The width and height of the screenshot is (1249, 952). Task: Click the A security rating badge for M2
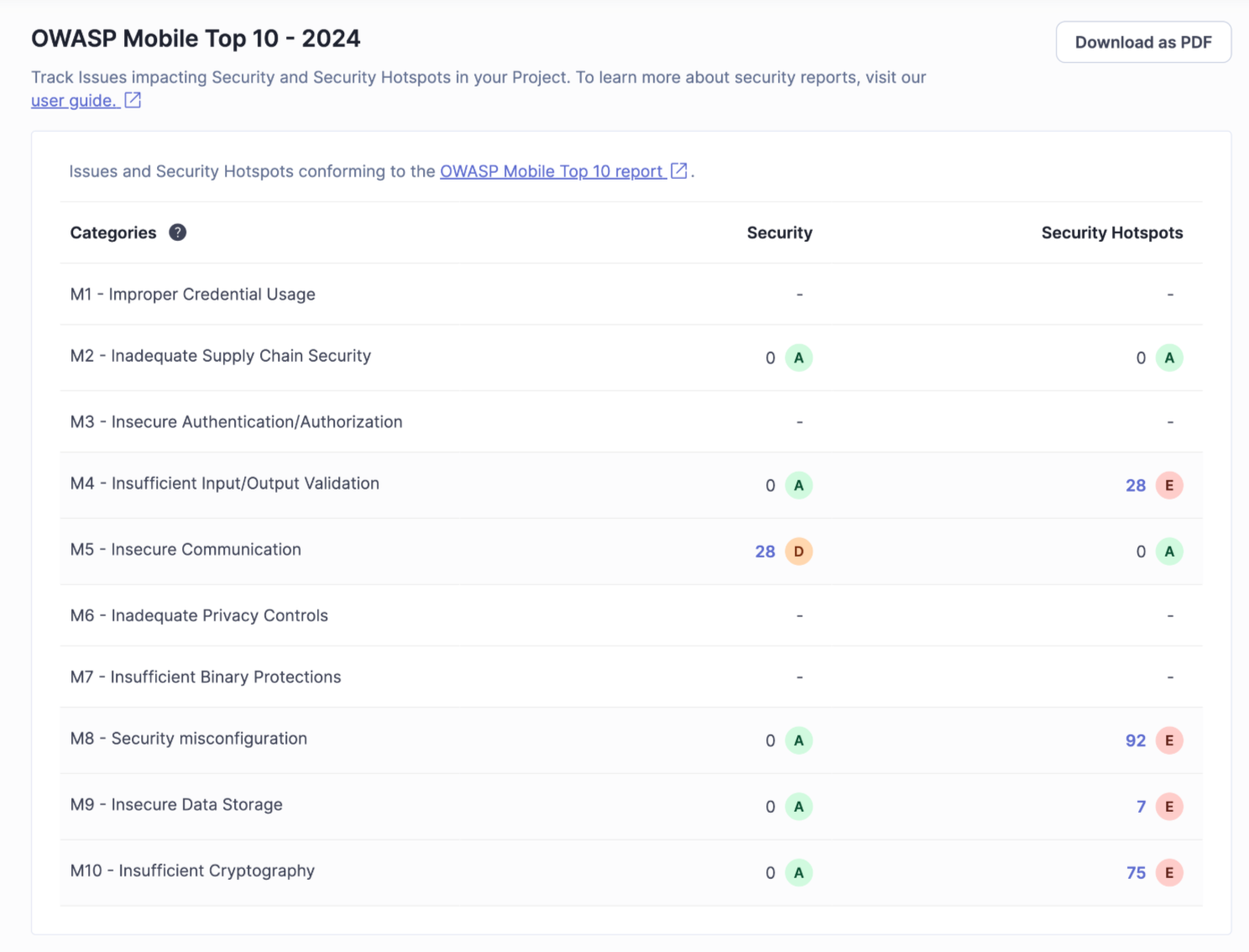point(798,358)
